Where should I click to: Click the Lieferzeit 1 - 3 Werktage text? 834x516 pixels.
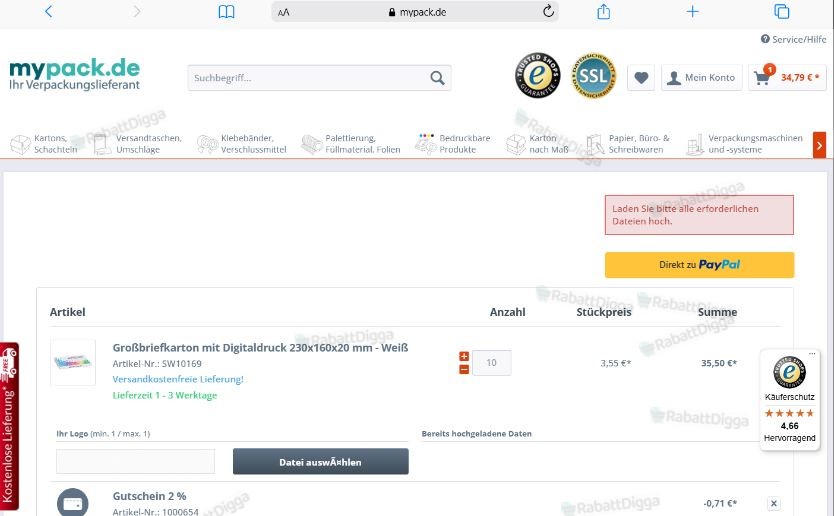165,395
